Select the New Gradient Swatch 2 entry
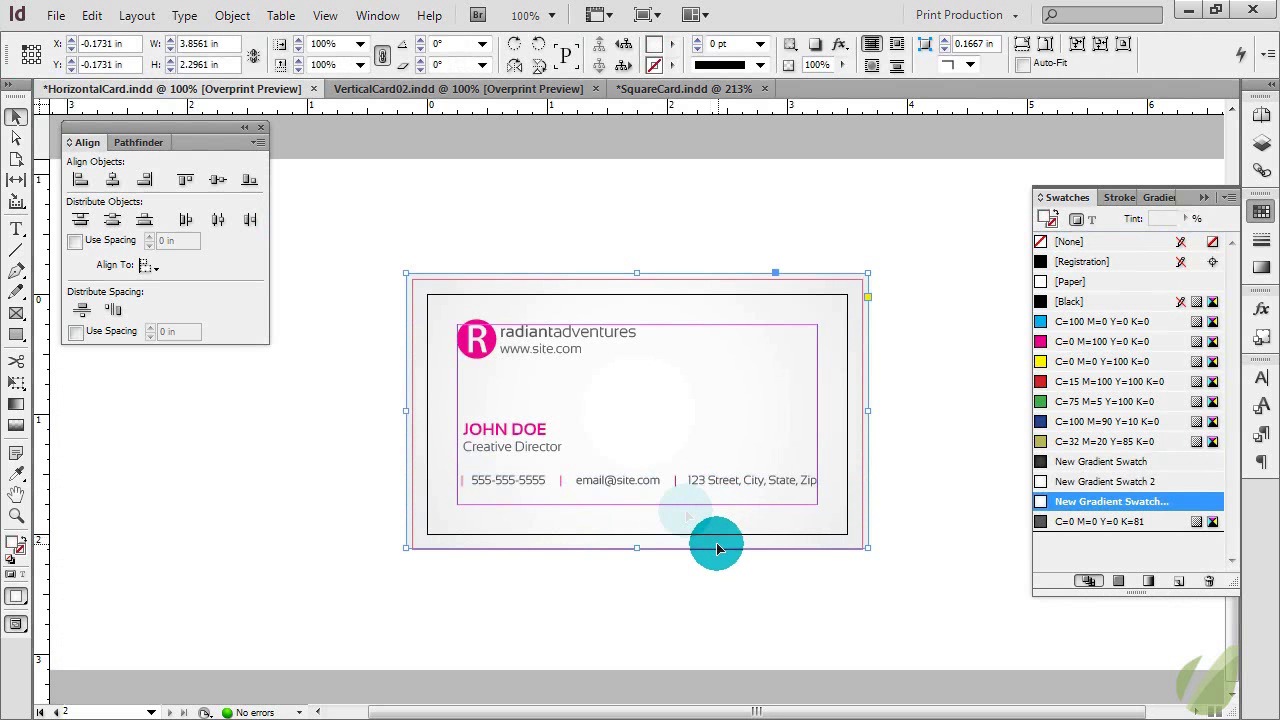The image size is (1280, 720). pyautogui.click(x=1128, y=482)
